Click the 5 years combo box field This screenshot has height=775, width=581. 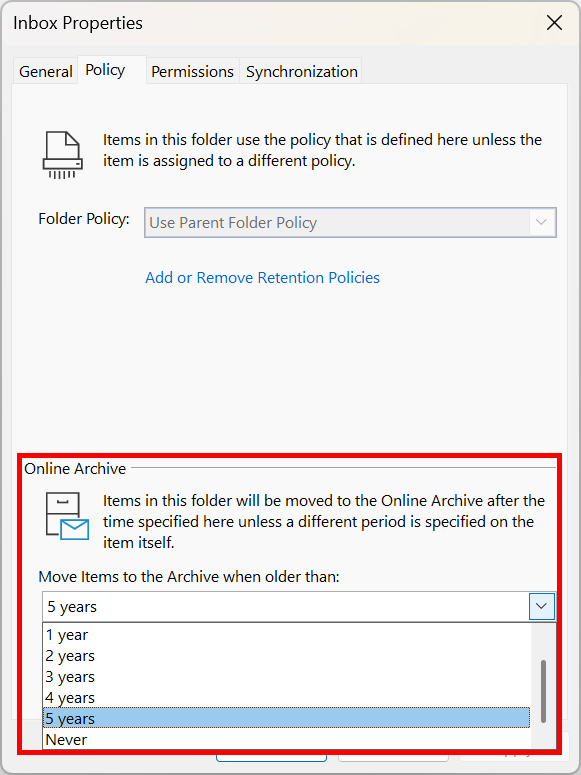[299, 606]
